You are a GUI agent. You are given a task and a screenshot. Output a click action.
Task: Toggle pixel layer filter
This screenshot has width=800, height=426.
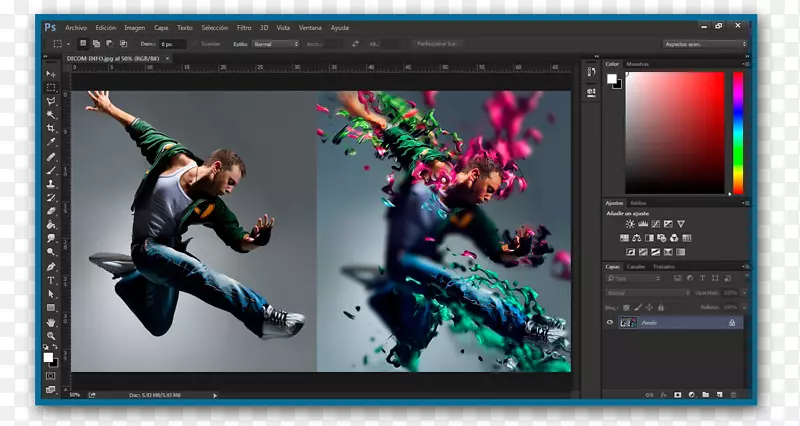[x=678, y=279]
